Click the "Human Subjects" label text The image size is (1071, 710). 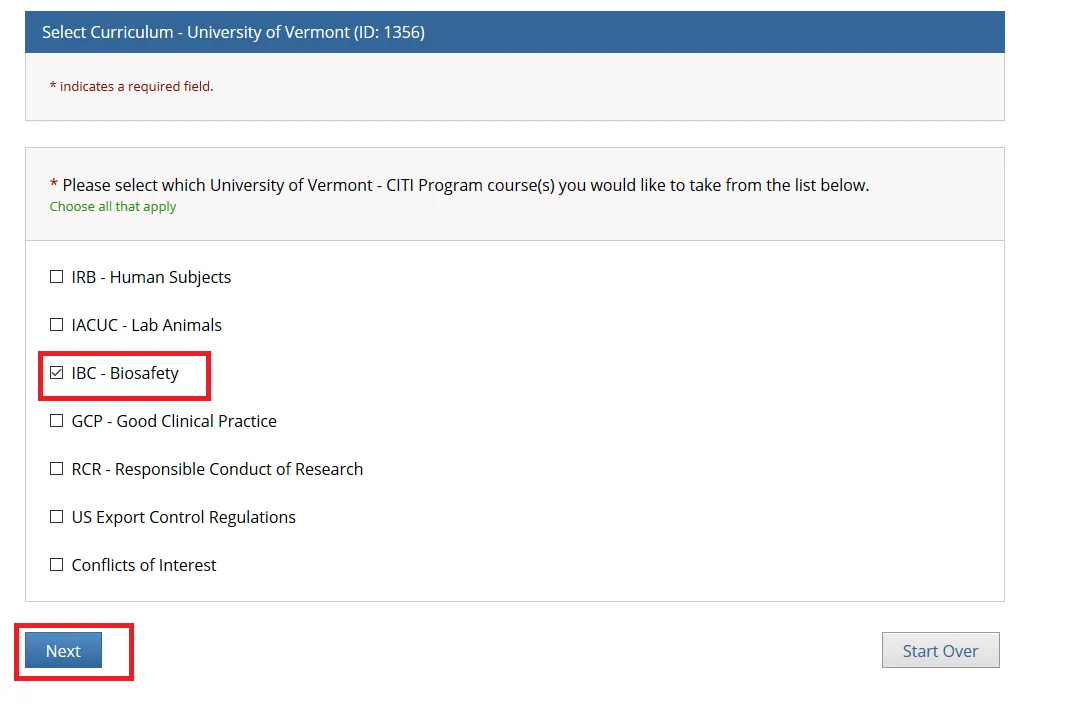point(170,277)
